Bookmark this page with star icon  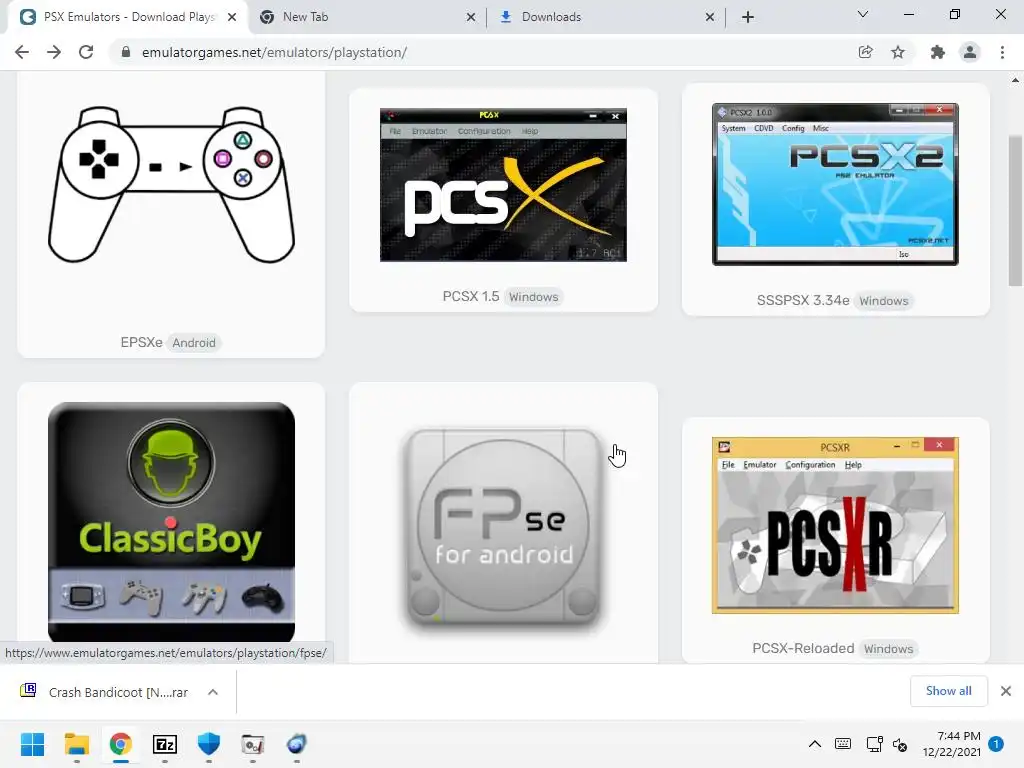pos(898,52)
